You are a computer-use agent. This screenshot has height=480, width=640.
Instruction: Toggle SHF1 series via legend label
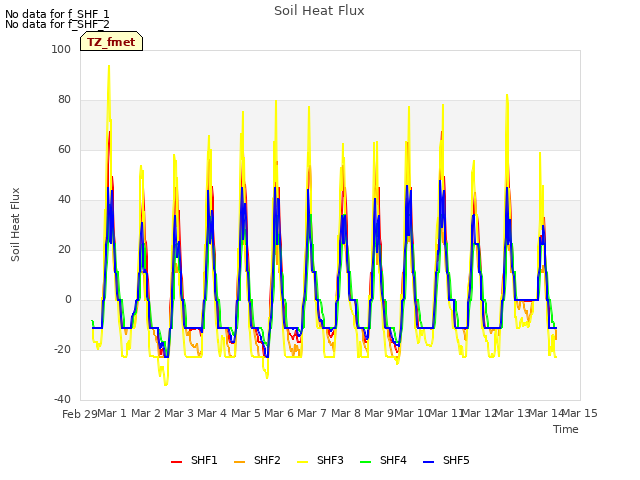coord(204,460)
